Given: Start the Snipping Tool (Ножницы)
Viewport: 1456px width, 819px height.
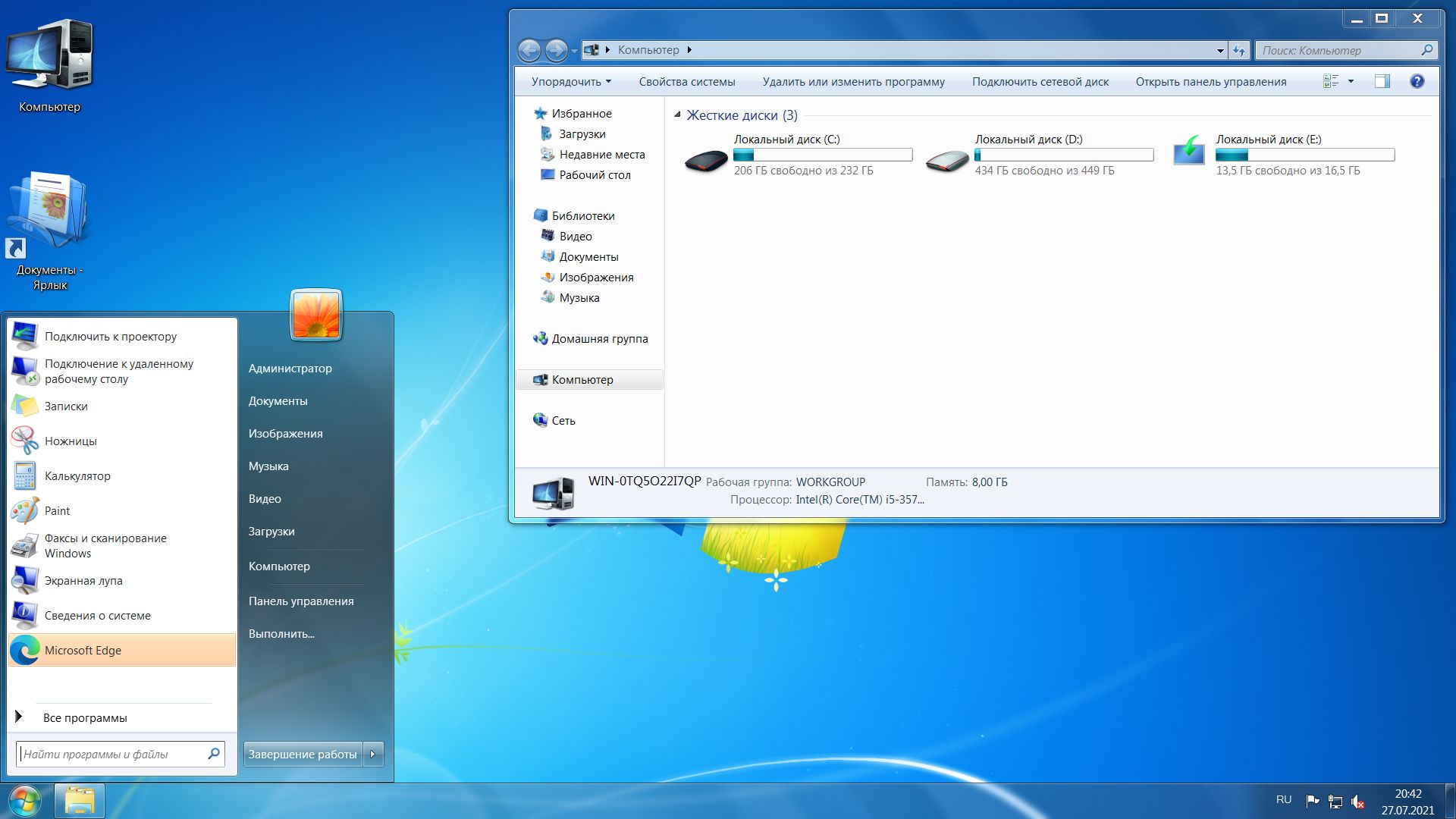Looking at the screenshot, I should click(70, 441).
